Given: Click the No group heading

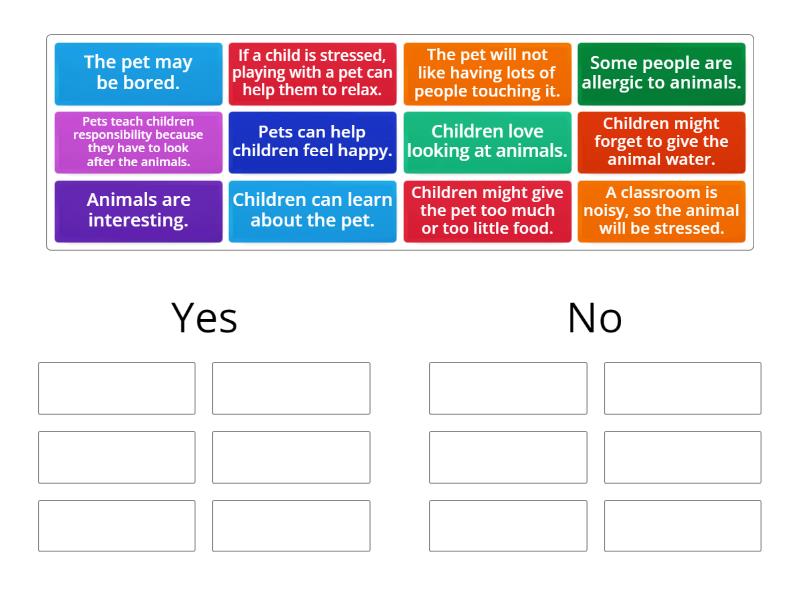Looking at the screenshot, I should coord(595,318).
